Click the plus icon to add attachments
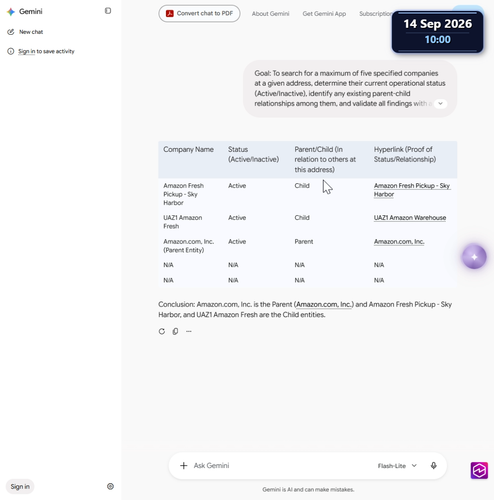This screenshot has height=500, width=494. click(x=184, y=466)
